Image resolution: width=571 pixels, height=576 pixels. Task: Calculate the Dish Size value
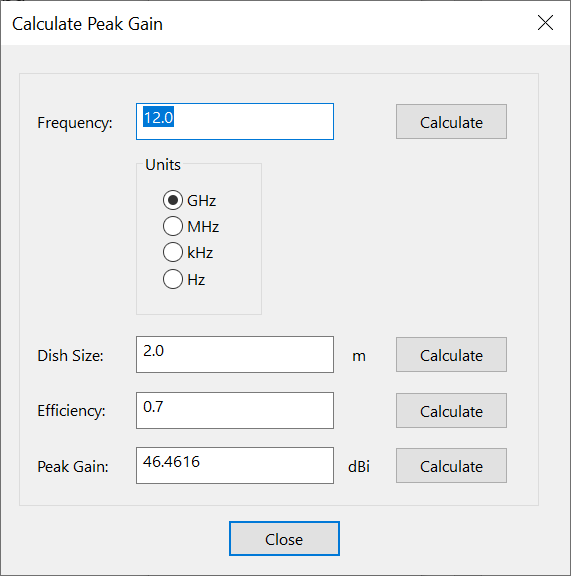tap(451, 354)
